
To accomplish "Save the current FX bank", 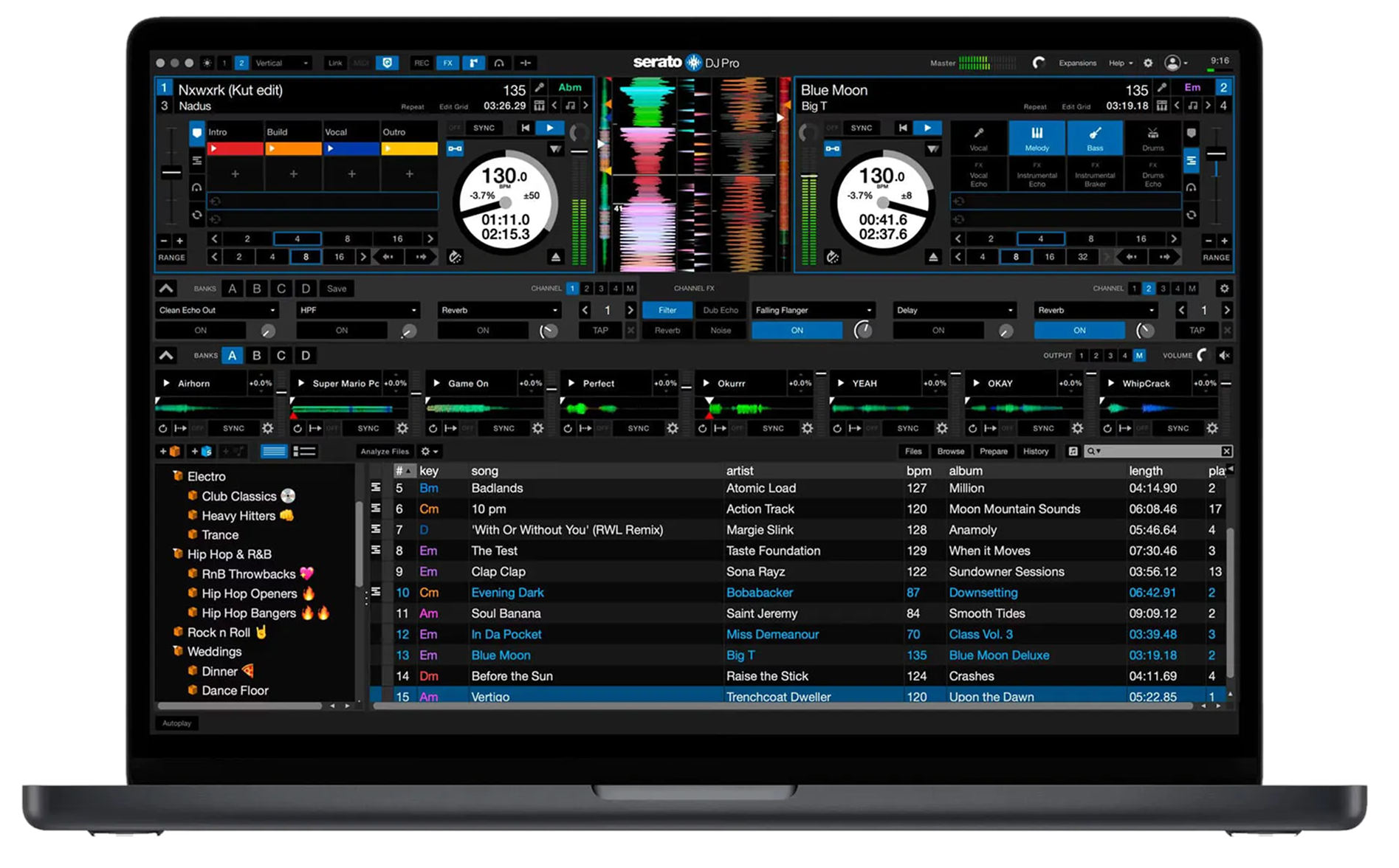I will coord(337,289).
